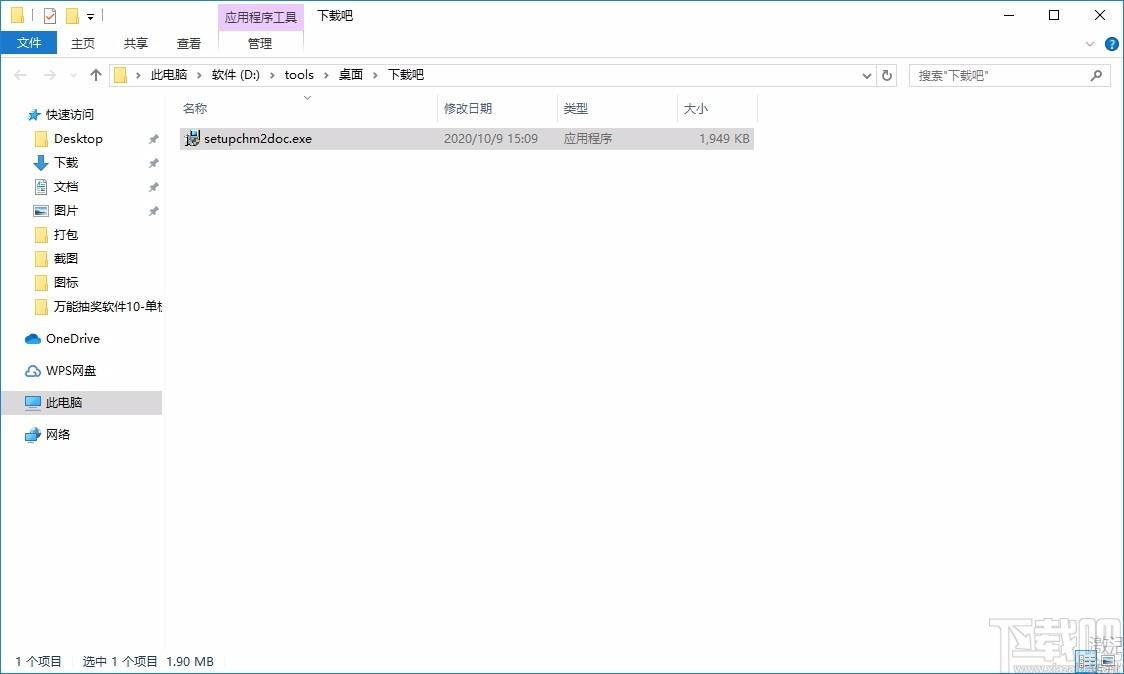Click the pin icon next to 下载
1124x674 pixels.
153,163
